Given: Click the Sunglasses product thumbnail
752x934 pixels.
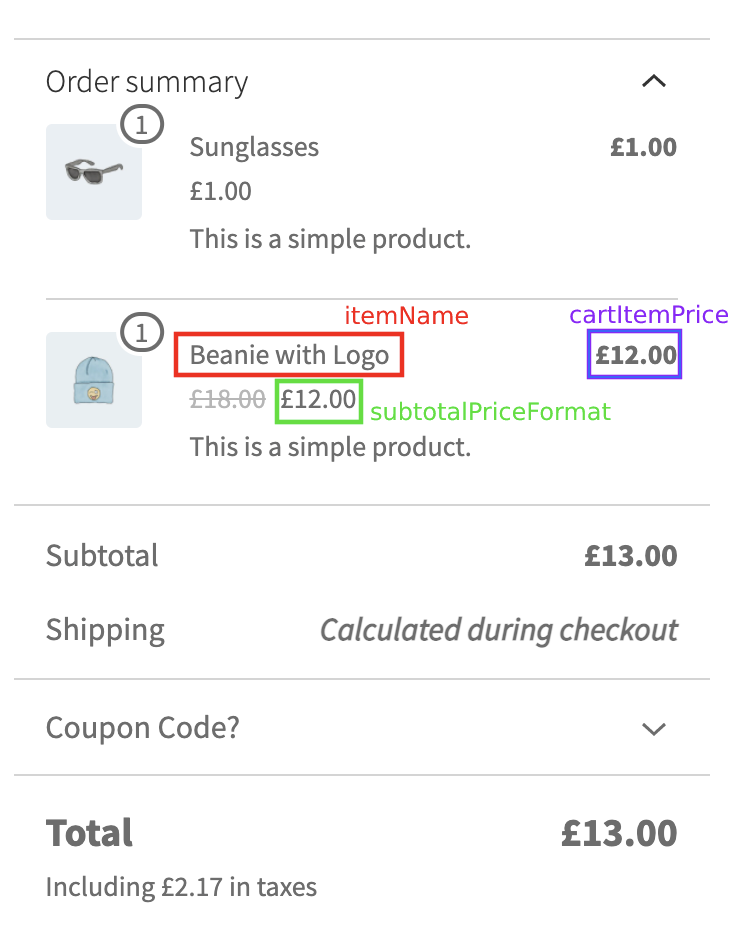Looking at the screenshot, I should (x=93, y=171).
